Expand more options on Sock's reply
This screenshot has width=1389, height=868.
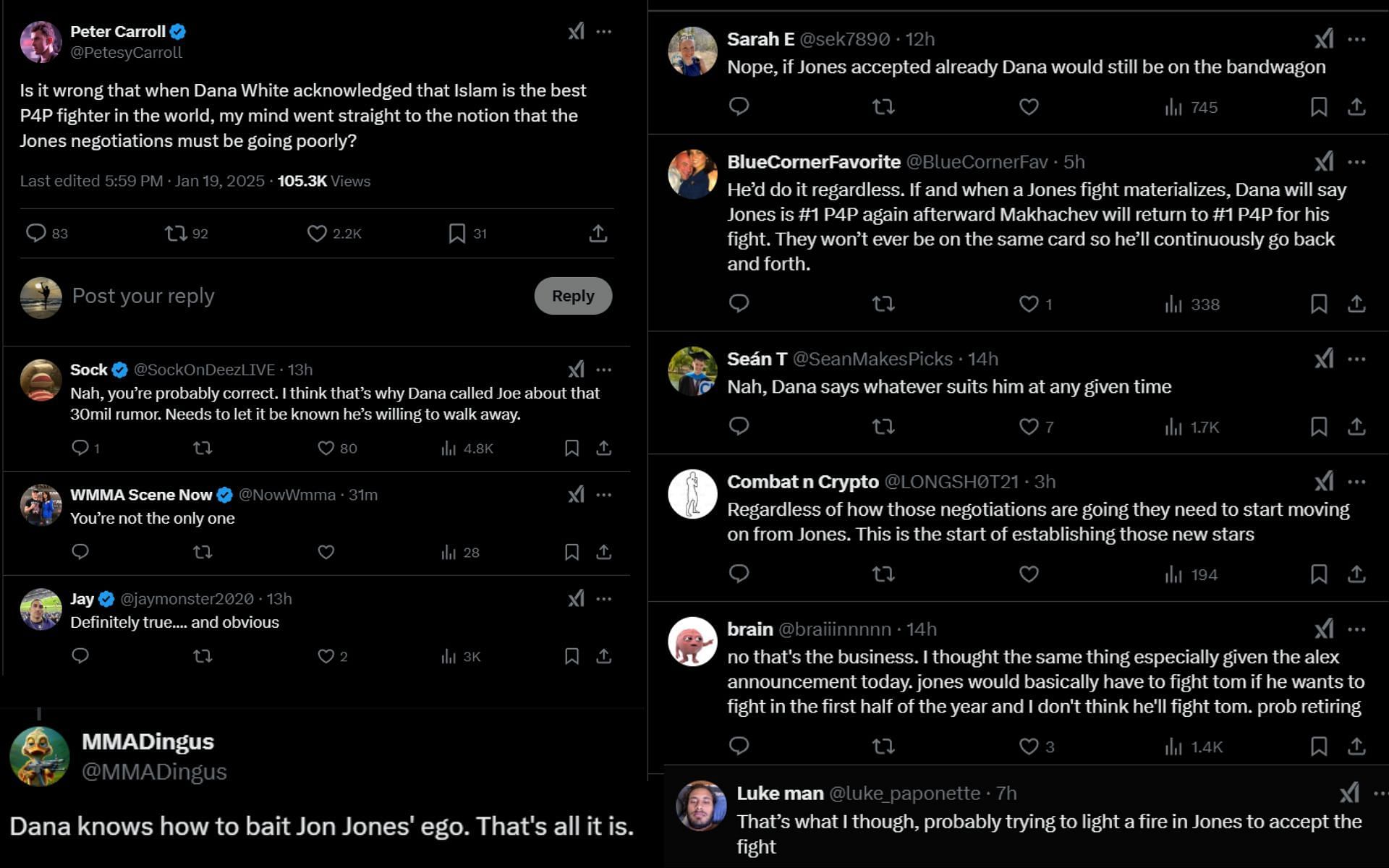click(607, 369)
